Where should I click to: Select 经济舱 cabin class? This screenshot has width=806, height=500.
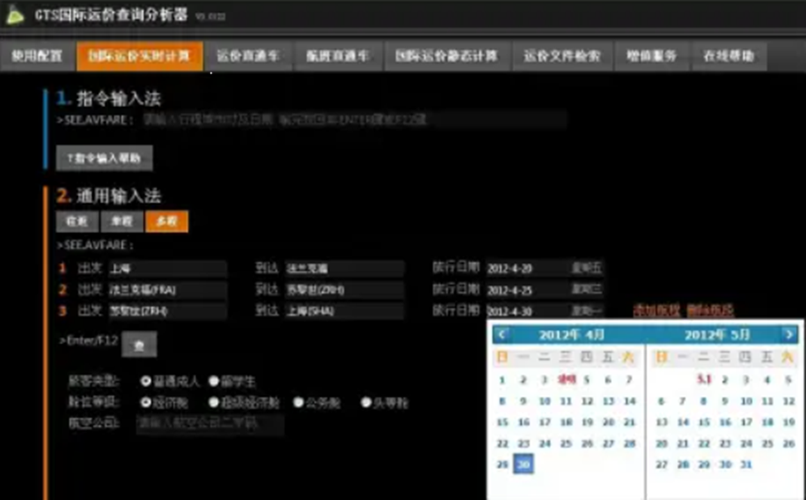[x=146, y=402]
